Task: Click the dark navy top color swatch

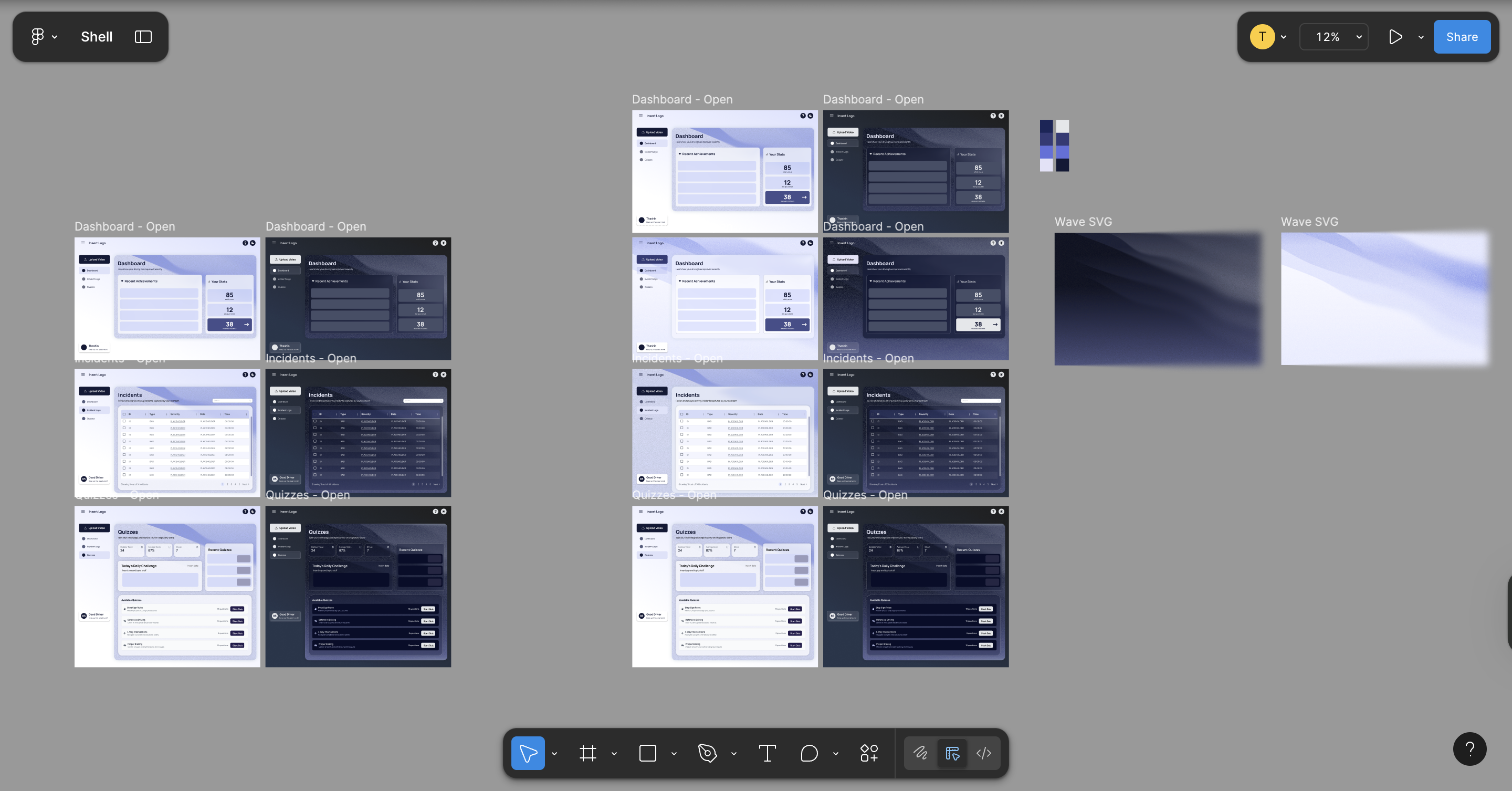Action: click(x=1046, y=126)
